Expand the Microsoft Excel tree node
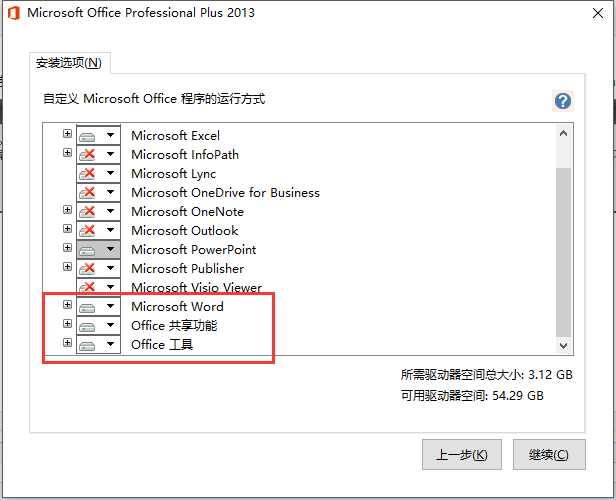Image resolution: width=616 pixels, height=500 pixels. (x=68, y=134)
